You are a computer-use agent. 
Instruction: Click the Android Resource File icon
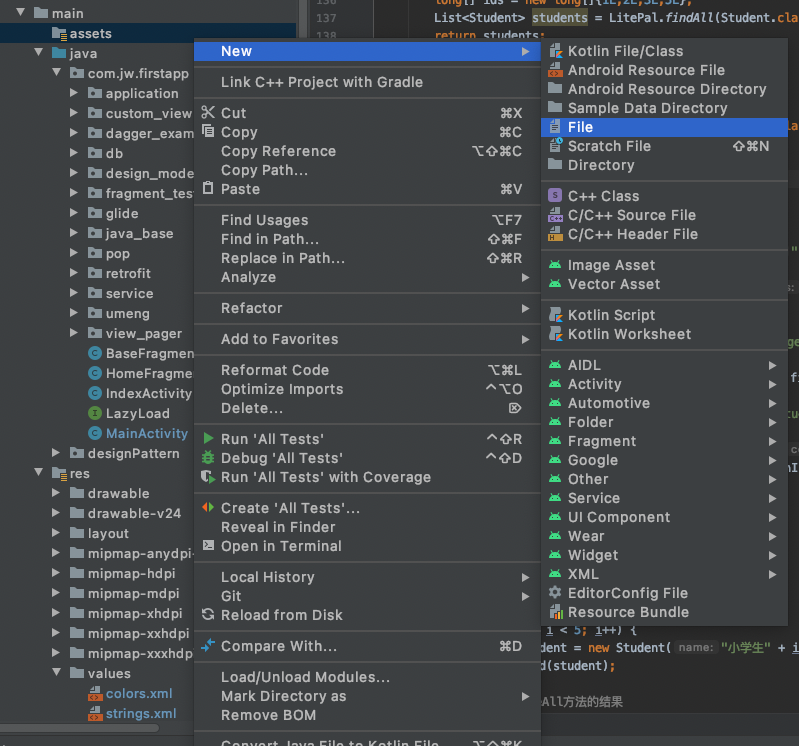click(x=555, y=70)
